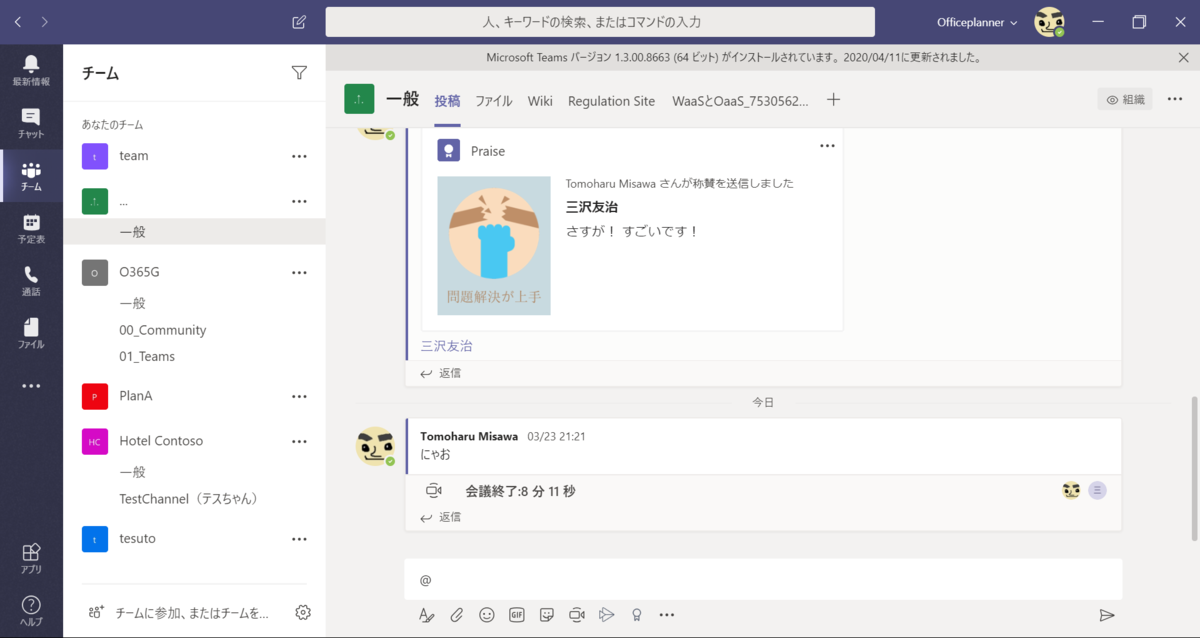Click the 三沢友治 mention link
Image resolution: width=1200 pixels, height=638 pixels.
click(447, 346)
